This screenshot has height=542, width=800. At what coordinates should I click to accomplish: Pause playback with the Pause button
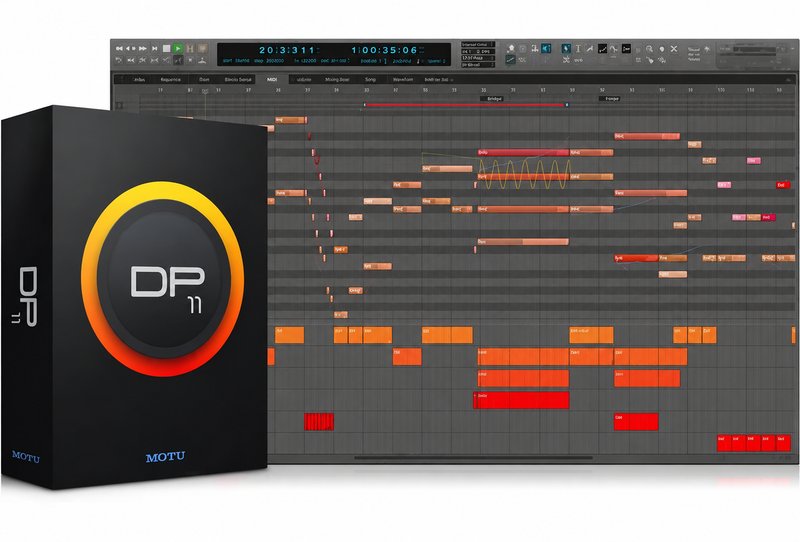click(x=190, y=48)
